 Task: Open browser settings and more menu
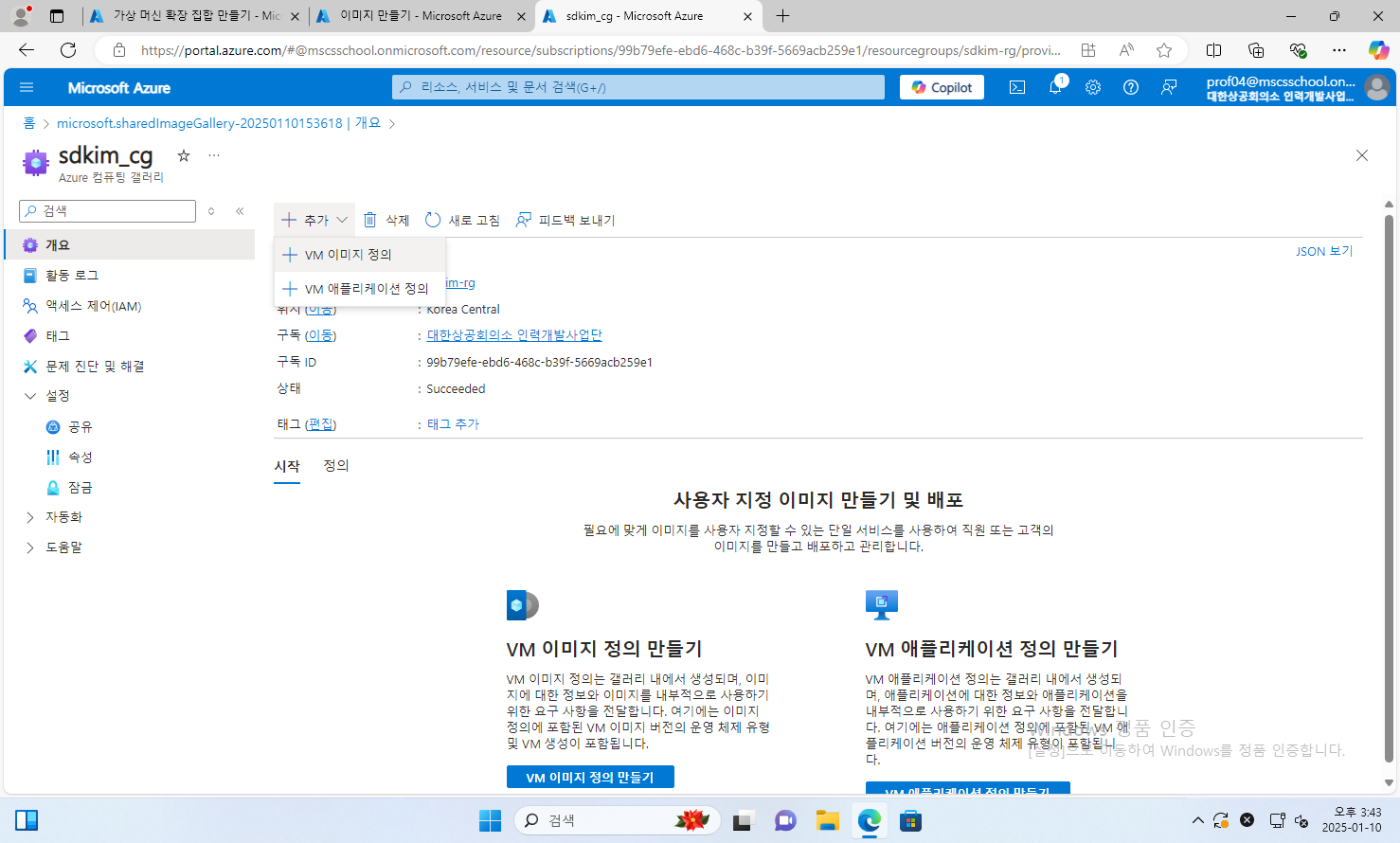(x=1339, y=50)
